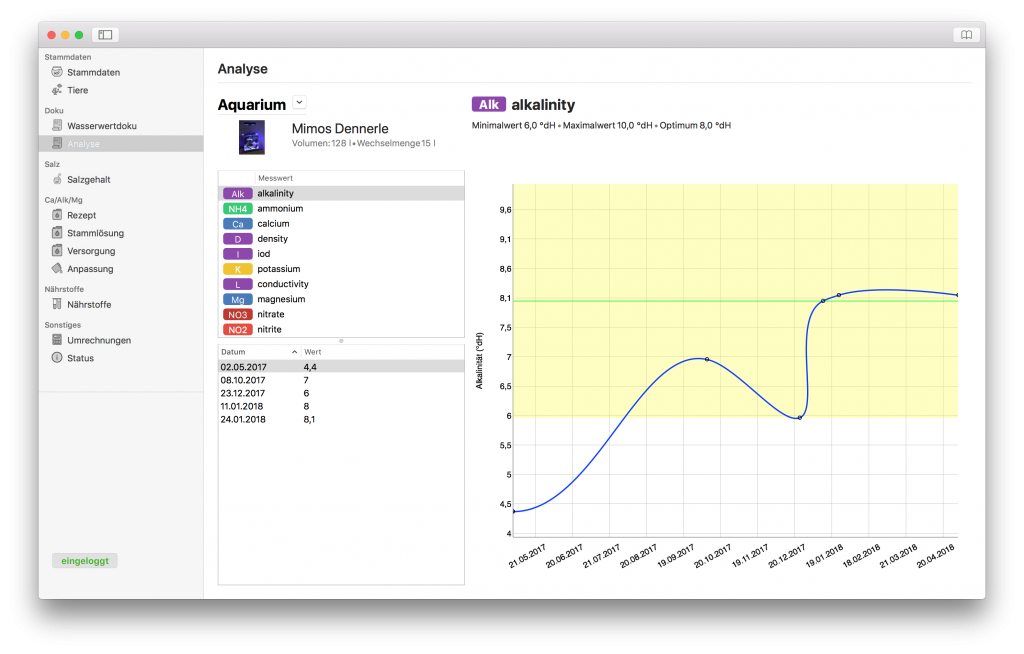This screenshot has width=1024, height=654.
Task: Select calcium in the Messwert list
Action: [341, 223]
